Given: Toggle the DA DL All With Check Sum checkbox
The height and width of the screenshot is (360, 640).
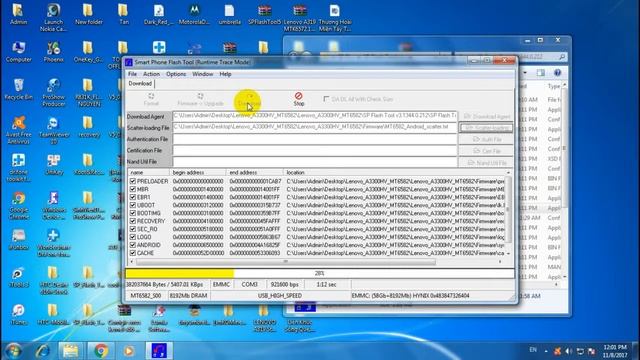Looking at the screenshot, I should coord(326,99).
